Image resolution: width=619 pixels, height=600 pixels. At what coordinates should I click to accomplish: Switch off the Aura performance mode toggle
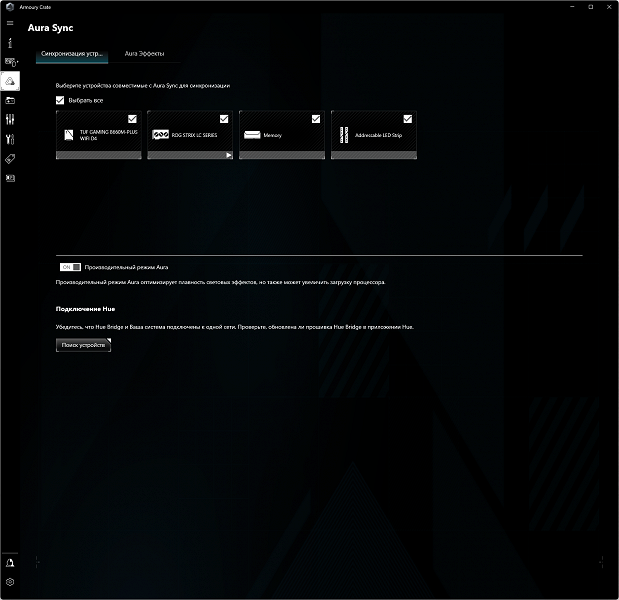click(70, 267)
